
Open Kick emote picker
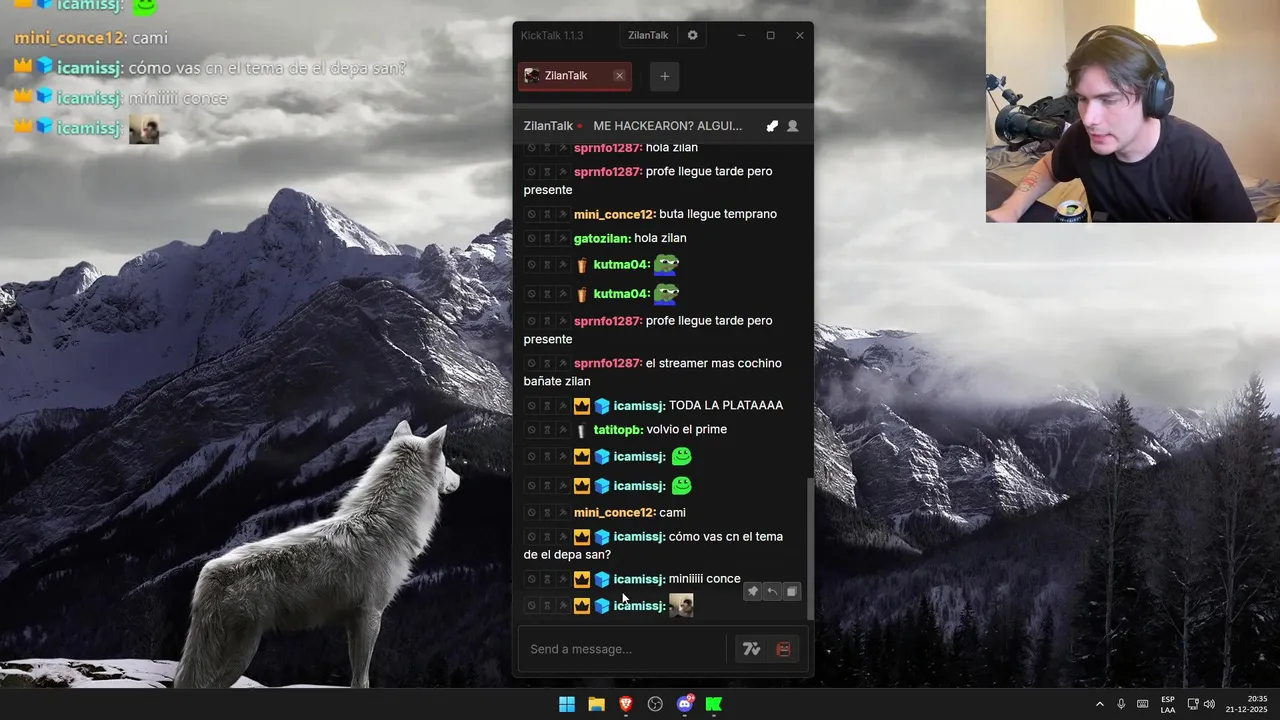[783, 649]
